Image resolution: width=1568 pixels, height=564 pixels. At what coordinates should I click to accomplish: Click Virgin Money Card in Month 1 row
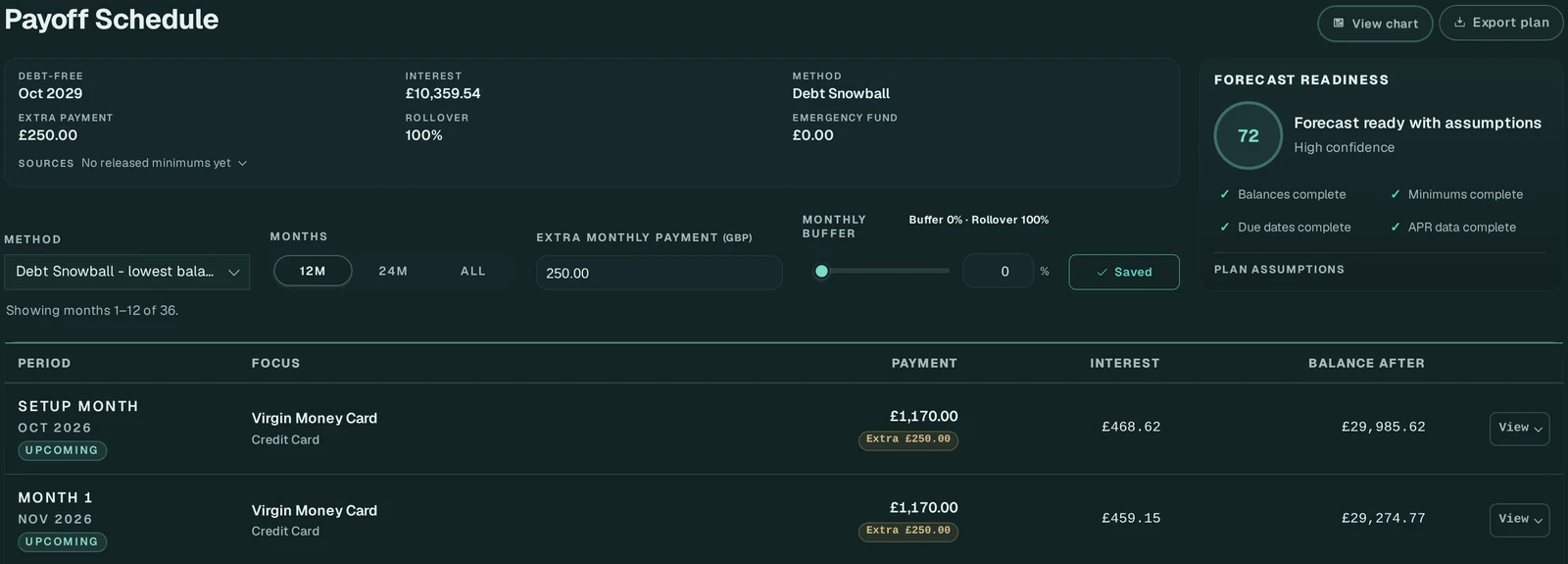click(314, 510)
